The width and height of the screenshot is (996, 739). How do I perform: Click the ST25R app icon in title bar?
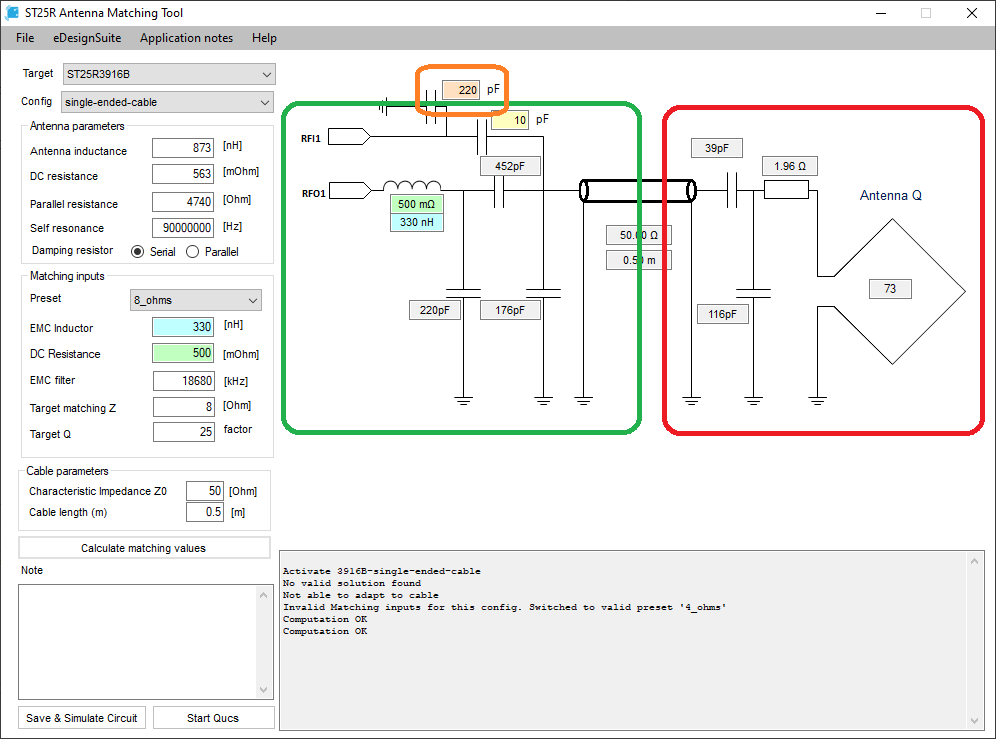(x=12, y=13)
